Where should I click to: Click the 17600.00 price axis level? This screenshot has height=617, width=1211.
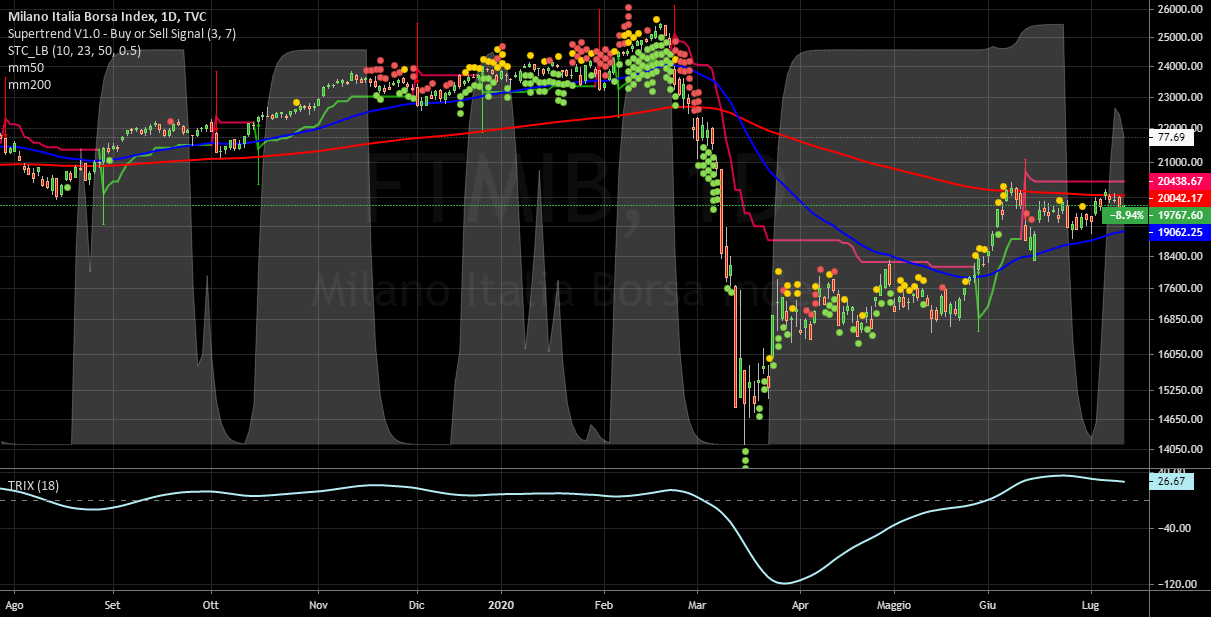[1178, 288]
